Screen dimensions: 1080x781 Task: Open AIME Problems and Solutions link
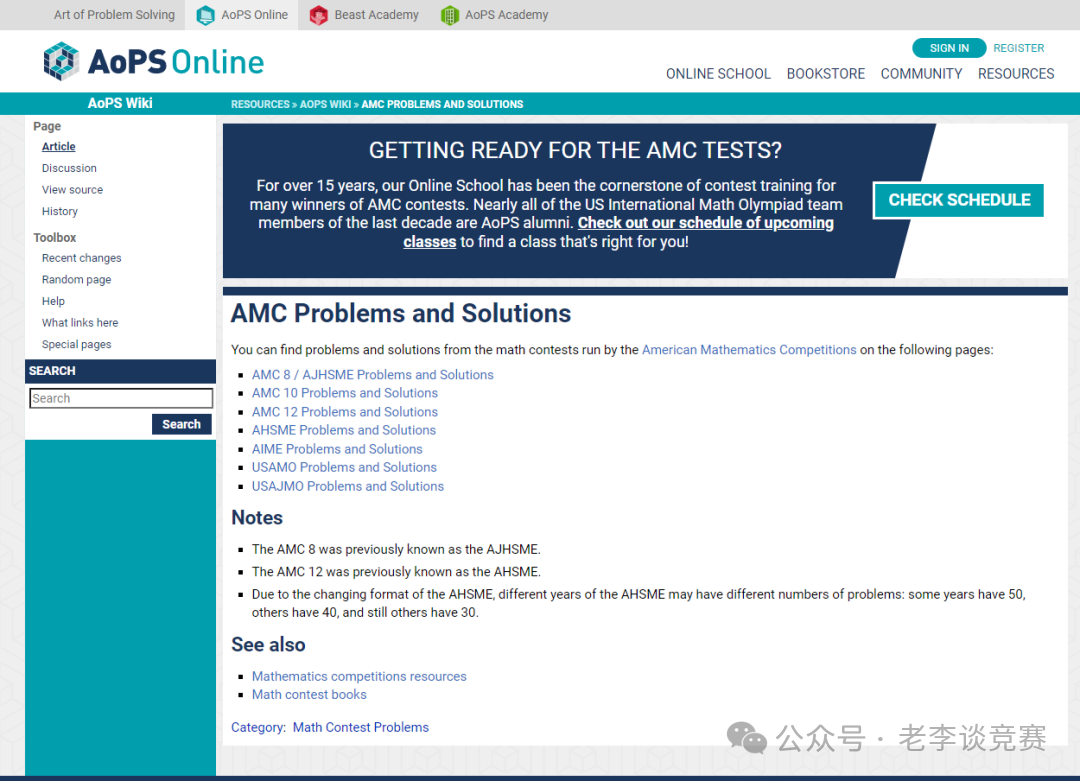[x=337, y=449]
